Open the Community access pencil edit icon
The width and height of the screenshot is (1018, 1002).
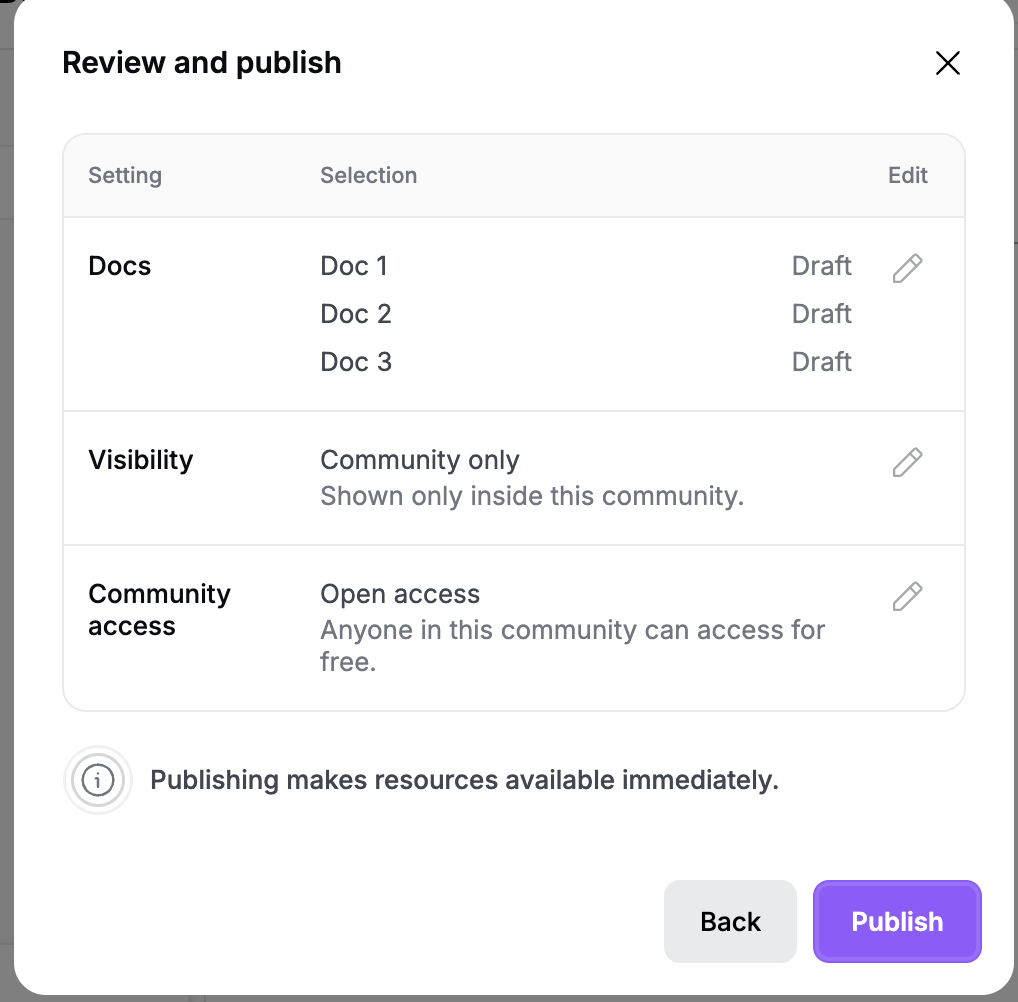tap(907, 595)
